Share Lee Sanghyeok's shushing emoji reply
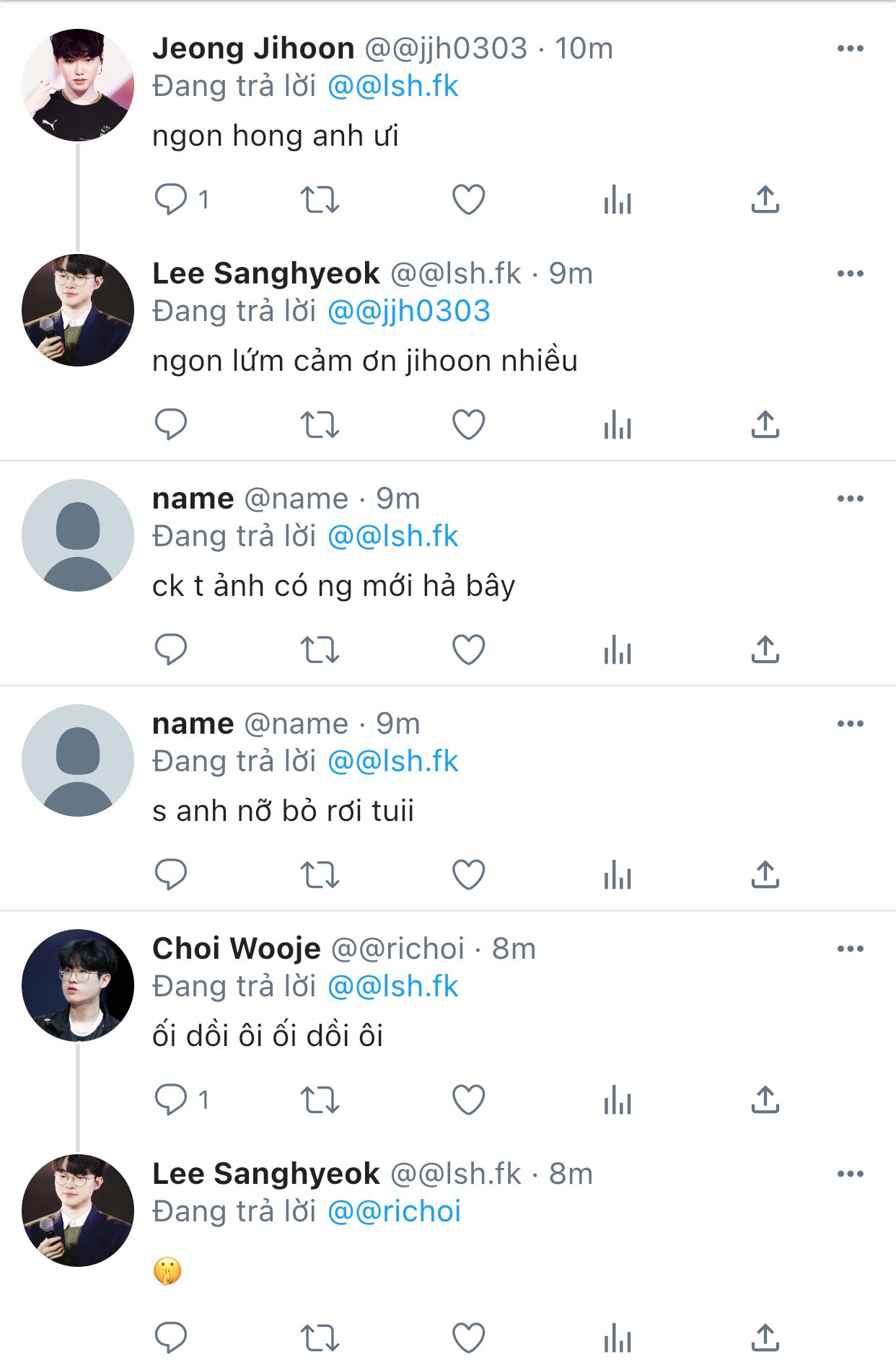This screenshot has width=896, height=1370. (765, 1338)
